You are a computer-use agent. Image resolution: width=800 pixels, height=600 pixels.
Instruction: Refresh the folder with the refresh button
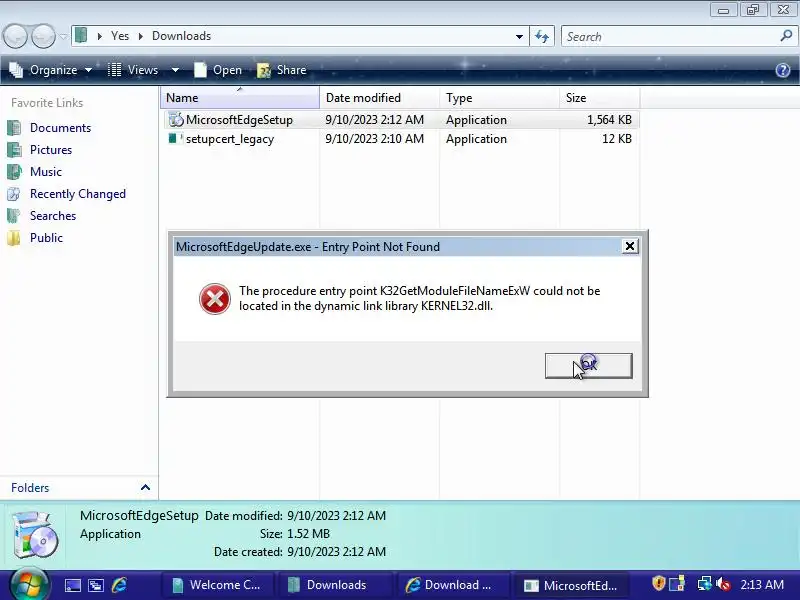[x=541, y=36]
